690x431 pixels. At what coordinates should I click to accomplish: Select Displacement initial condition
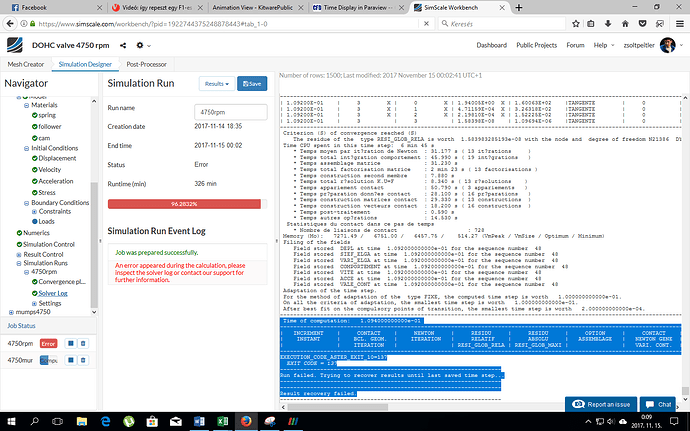click(57, 158)
